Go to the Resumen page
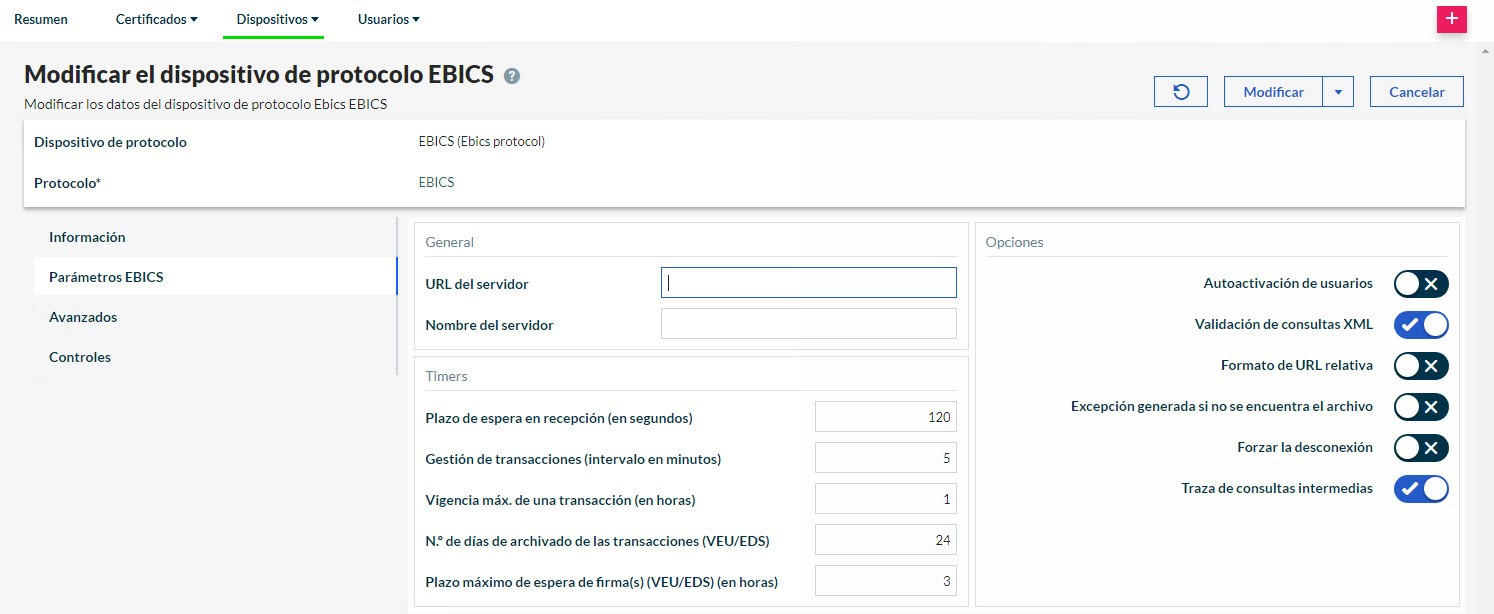This screenshot has width=1494, height=614. coord(41,19)
